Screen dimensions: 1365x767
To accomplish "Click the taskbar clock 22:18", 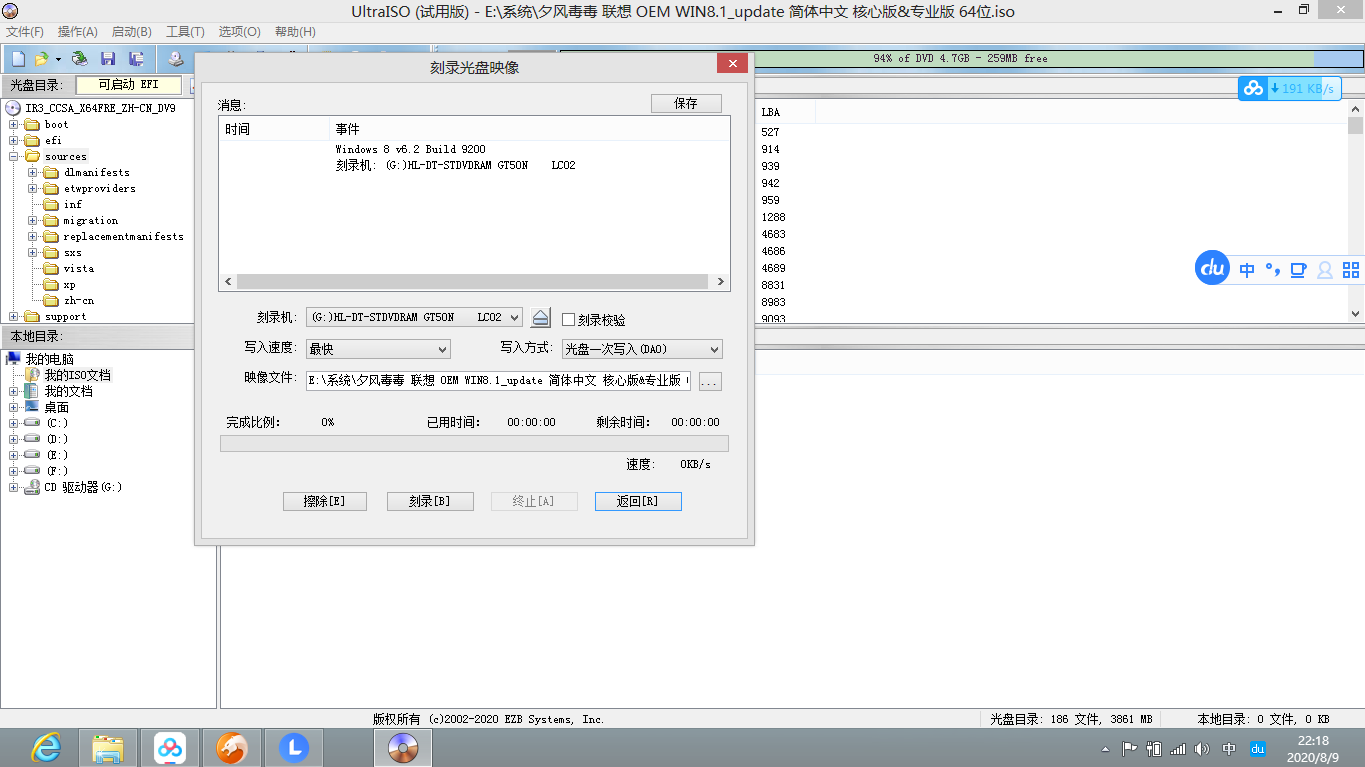I will (1312, 741).
